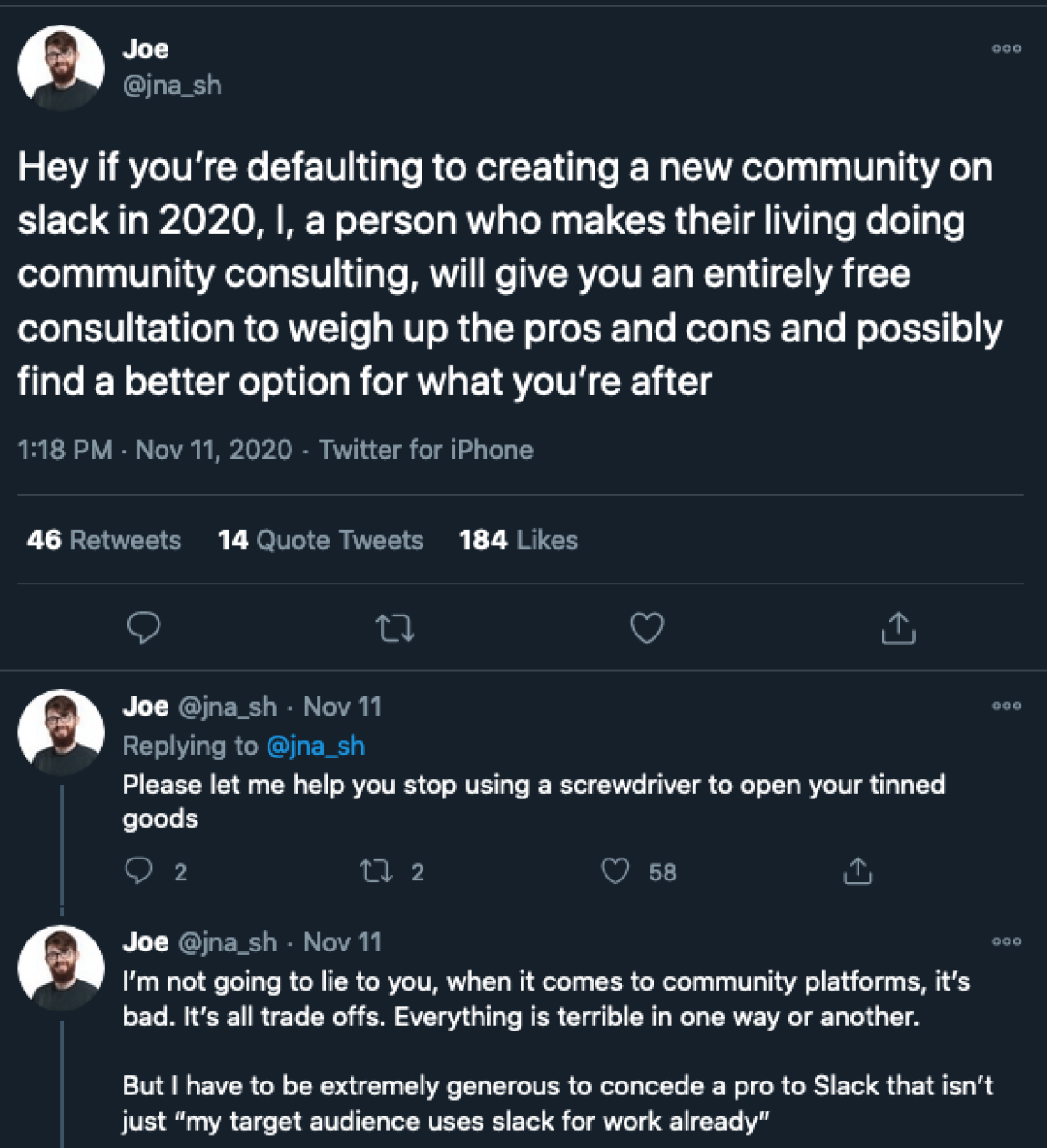
Task: Click the 1:18 PM Nov 11, 2020 timestamp
Action: 155,450
